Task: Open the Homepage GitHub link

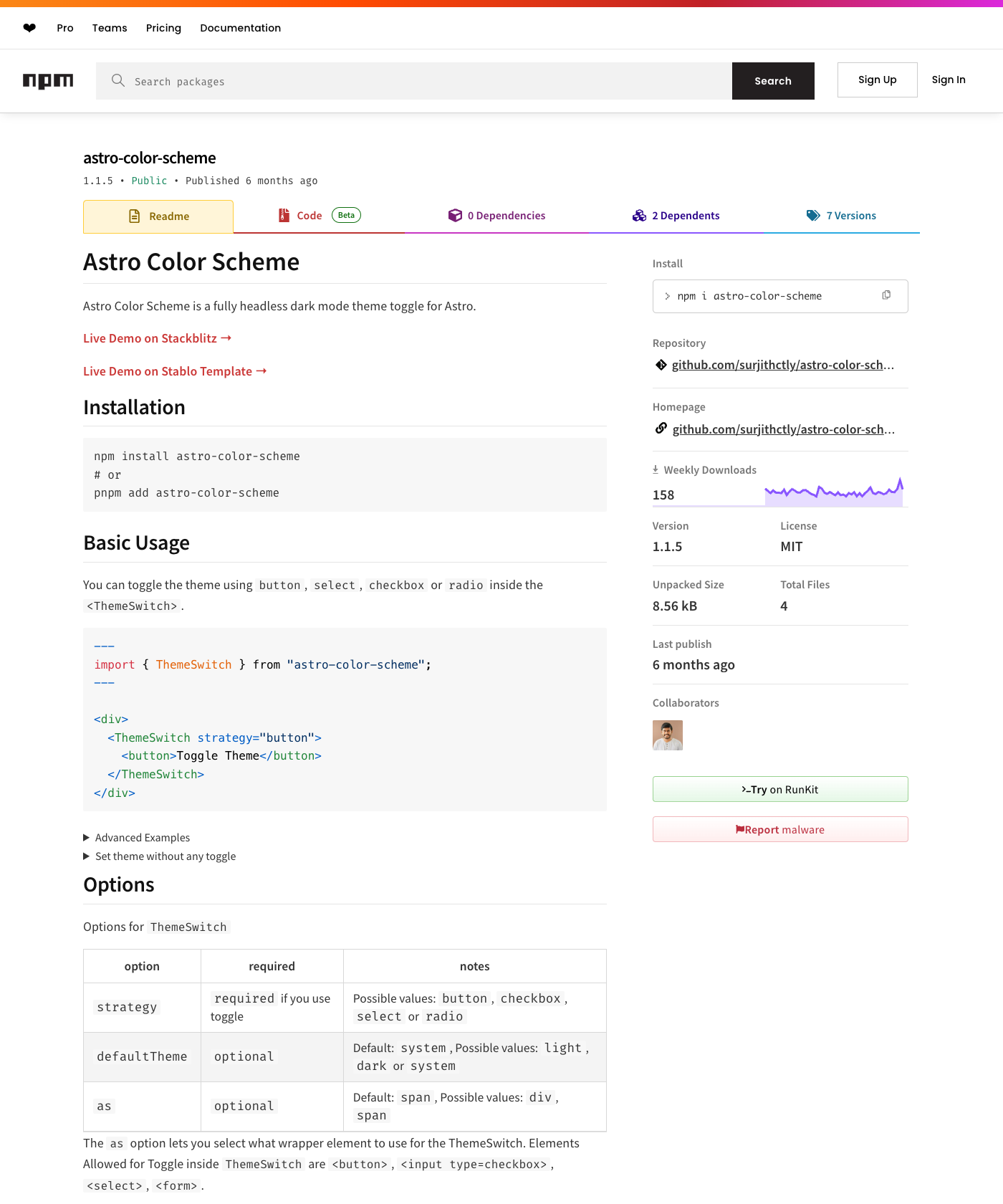Action: coord(783,429)
